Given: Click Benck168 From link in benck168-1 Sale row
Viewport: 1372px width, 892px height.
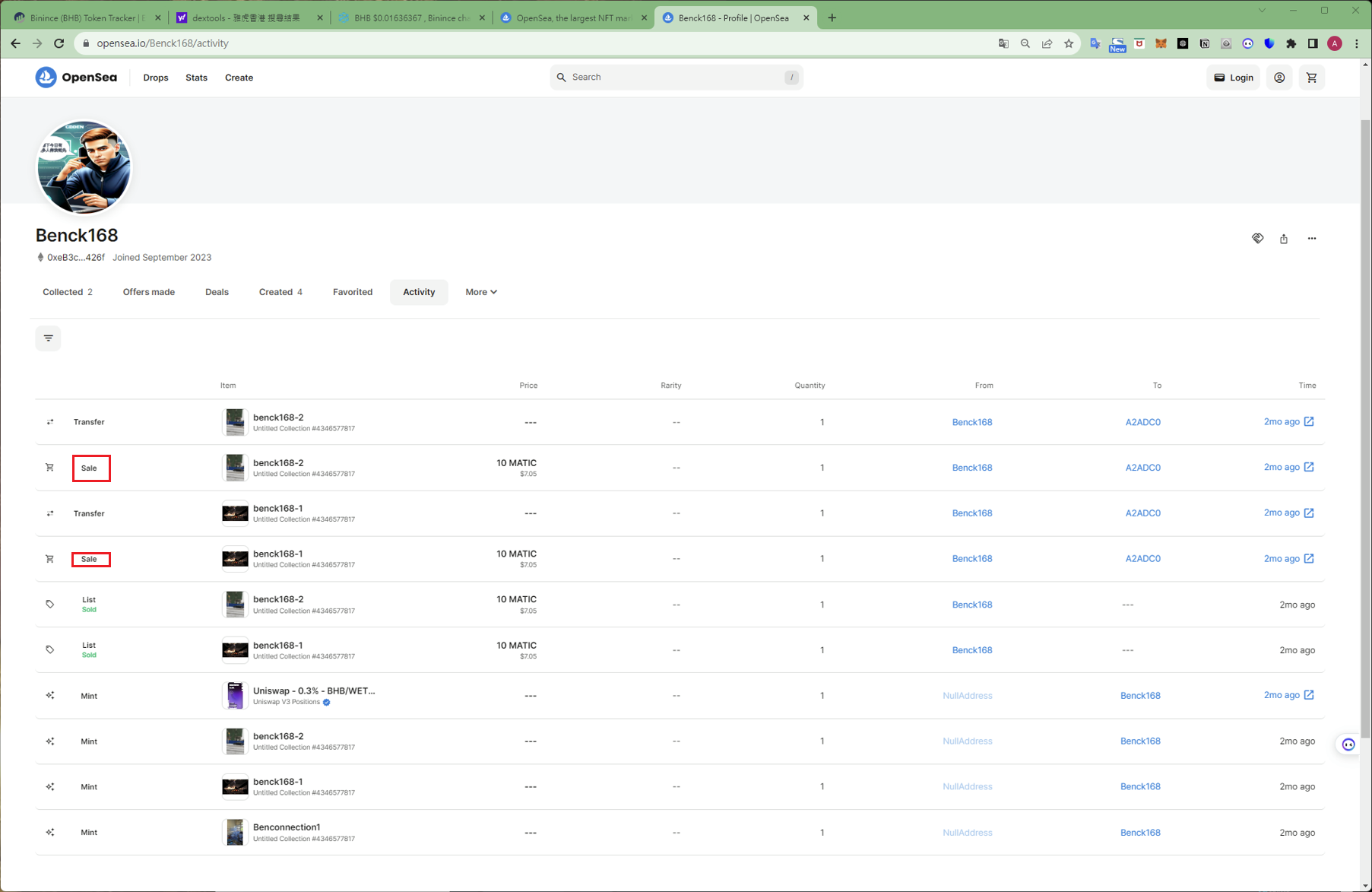Looking at the screenshot, I should (x=972, y=559).
